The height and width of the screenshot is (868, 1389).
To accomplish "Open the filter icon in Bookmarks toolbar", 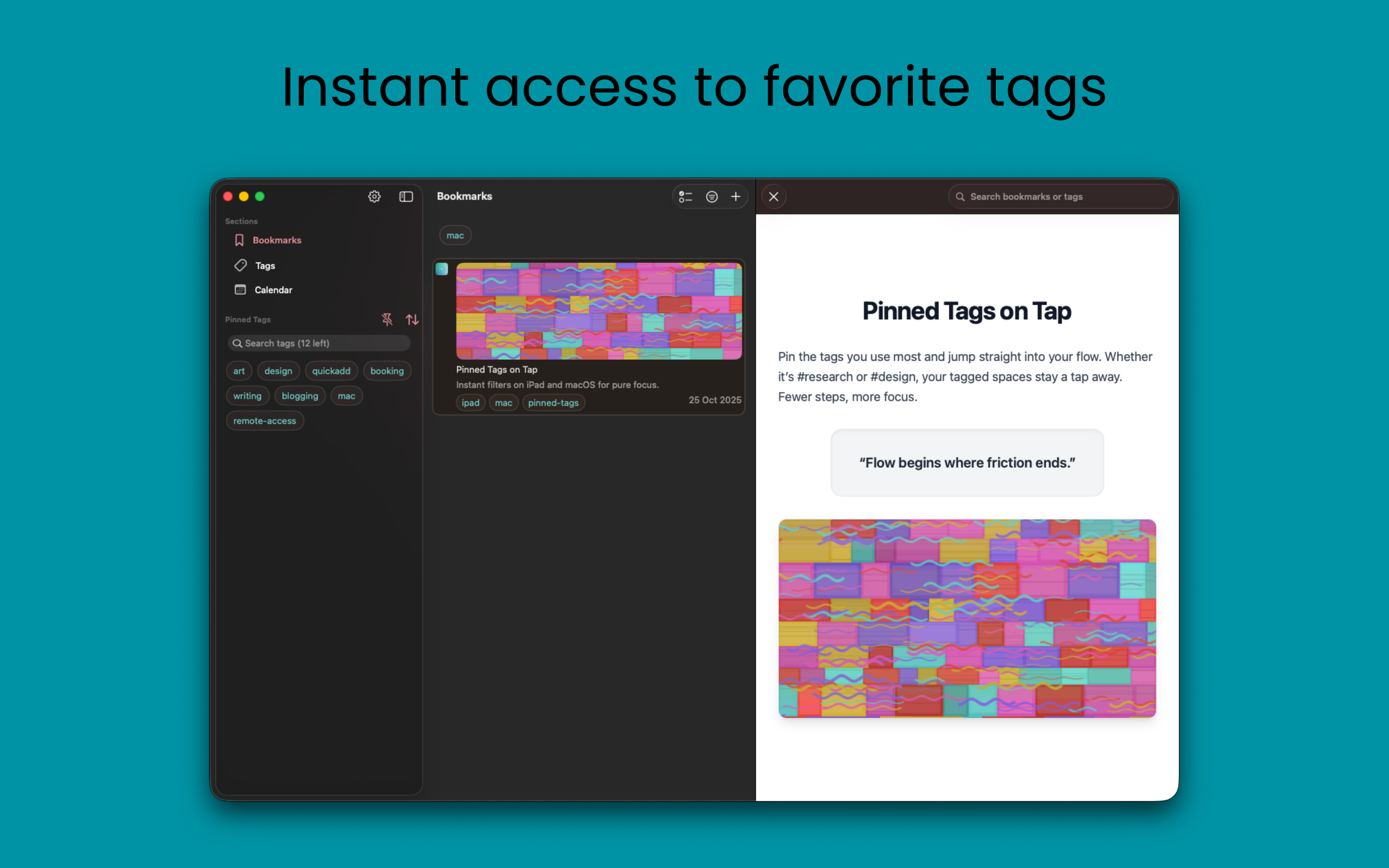I will pyautogui.click(x=711, y=196).
